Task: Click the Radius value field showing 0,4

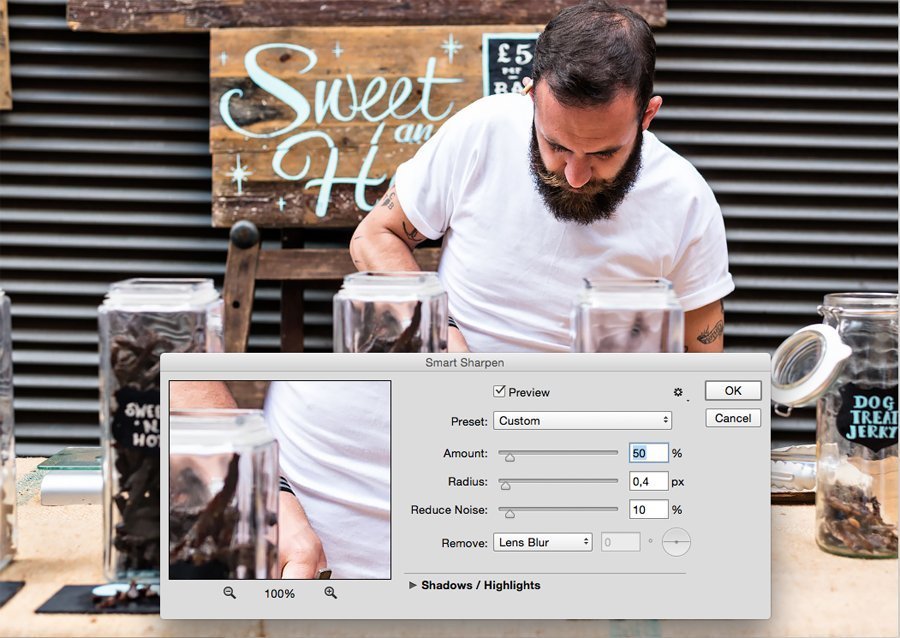Action: 649,481
